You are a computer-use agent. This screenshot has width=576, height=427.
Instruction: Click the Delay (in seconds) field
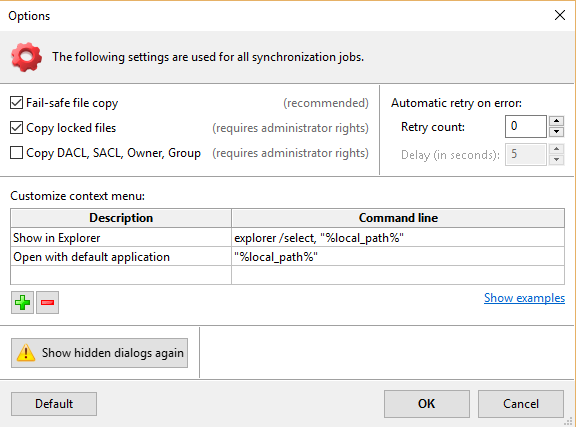tap(526, 155)
